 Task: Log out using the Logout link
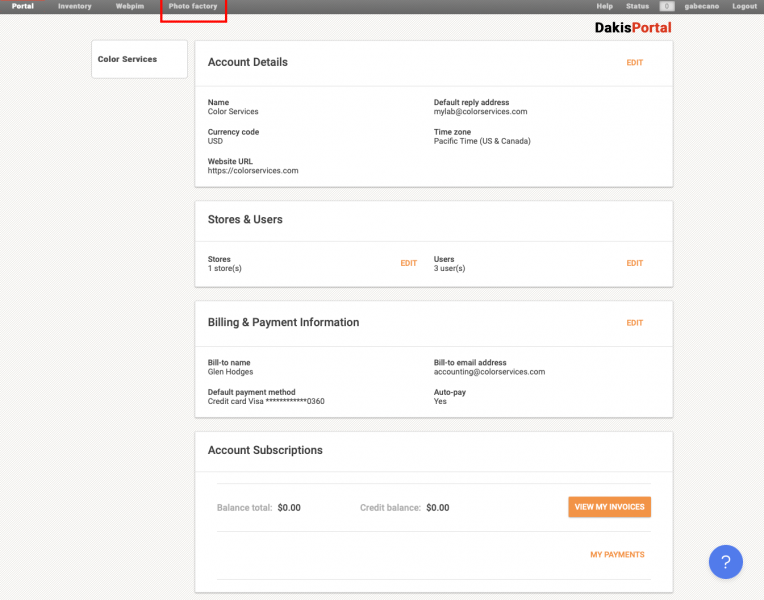(744, 7)
